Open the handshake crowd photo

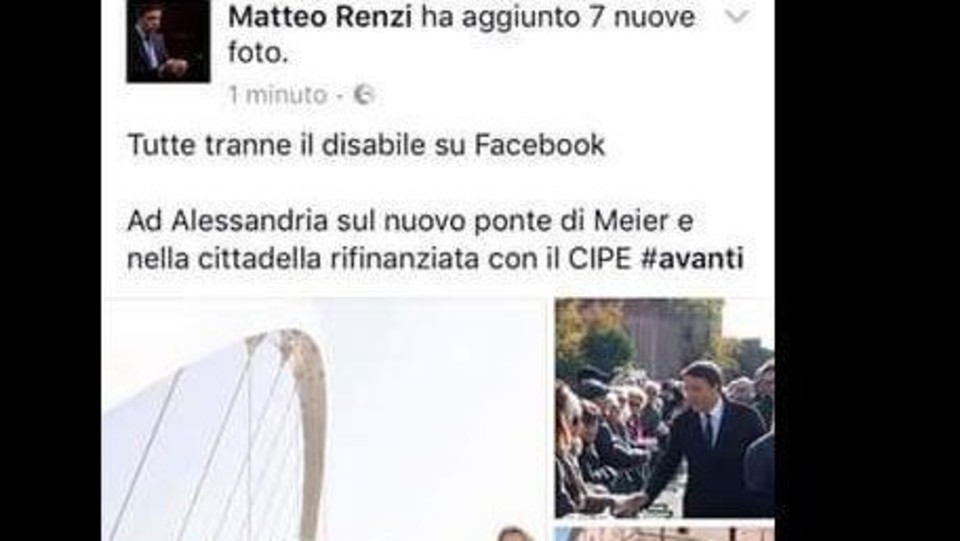[x=664, y=408]
